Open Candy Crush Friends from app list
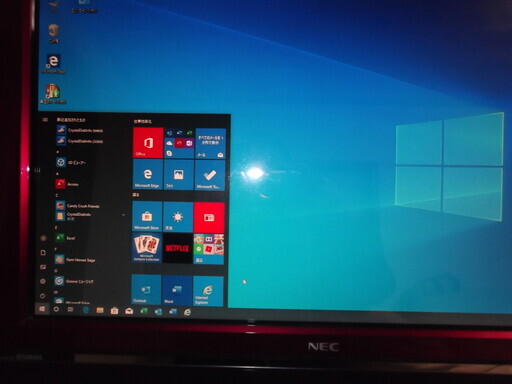Image resolution: width=512 pixels, height=384 pixels. pyautogui.click(x=78, y=206)
